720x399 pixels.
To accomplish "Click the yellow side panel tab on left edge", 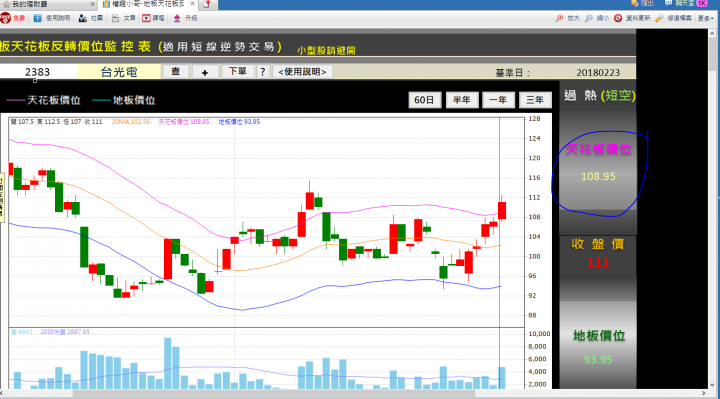I will 2,198.
